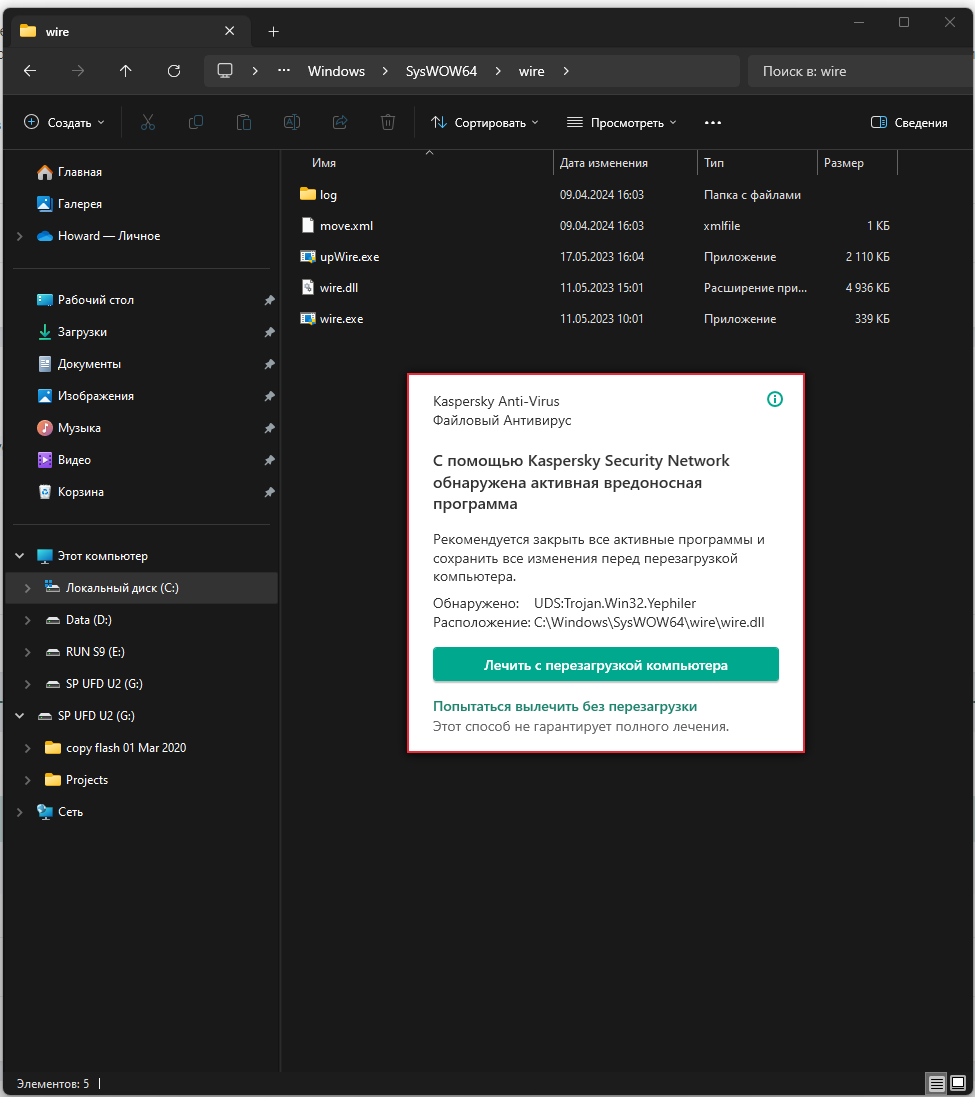Switch to large icons view in status bar
The image size is (975, 1097).
(x=958, y=1083)
